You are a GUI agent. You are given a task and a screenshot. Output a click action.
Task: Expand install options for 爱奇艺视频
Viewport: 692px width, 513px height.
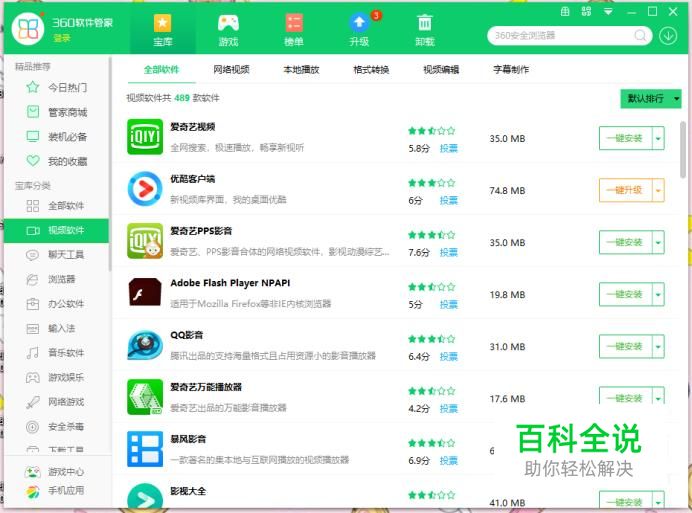[x=658, y=139]
